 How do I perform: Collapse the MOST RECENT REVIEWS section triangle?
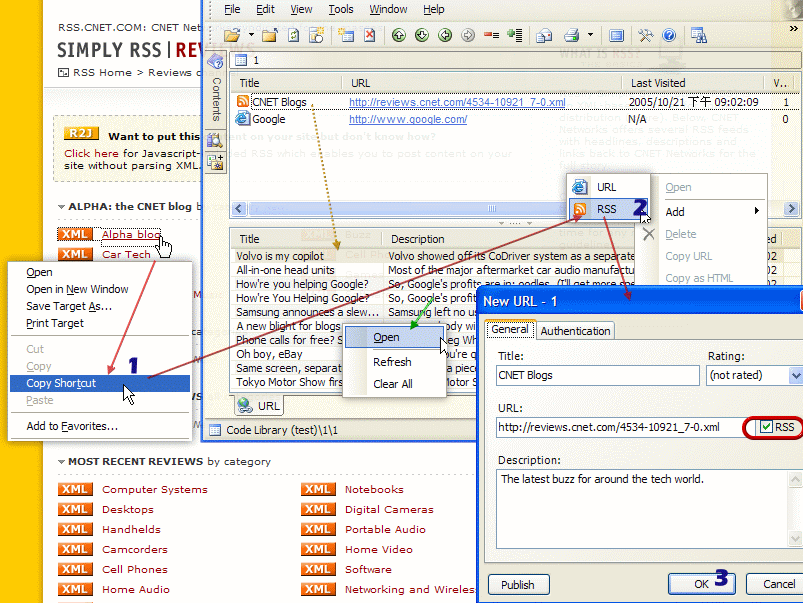(x=61, y=462)
